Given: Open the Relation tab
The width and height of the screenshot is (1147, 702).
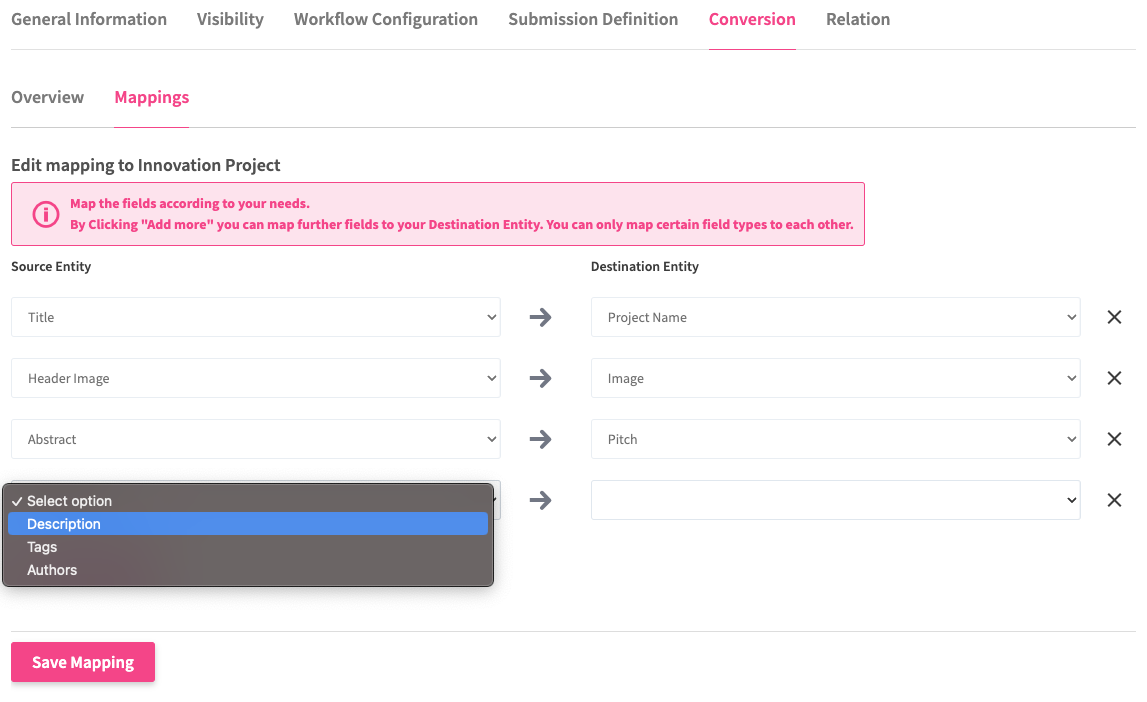Looking at the screenshot, I should [858, 19].
